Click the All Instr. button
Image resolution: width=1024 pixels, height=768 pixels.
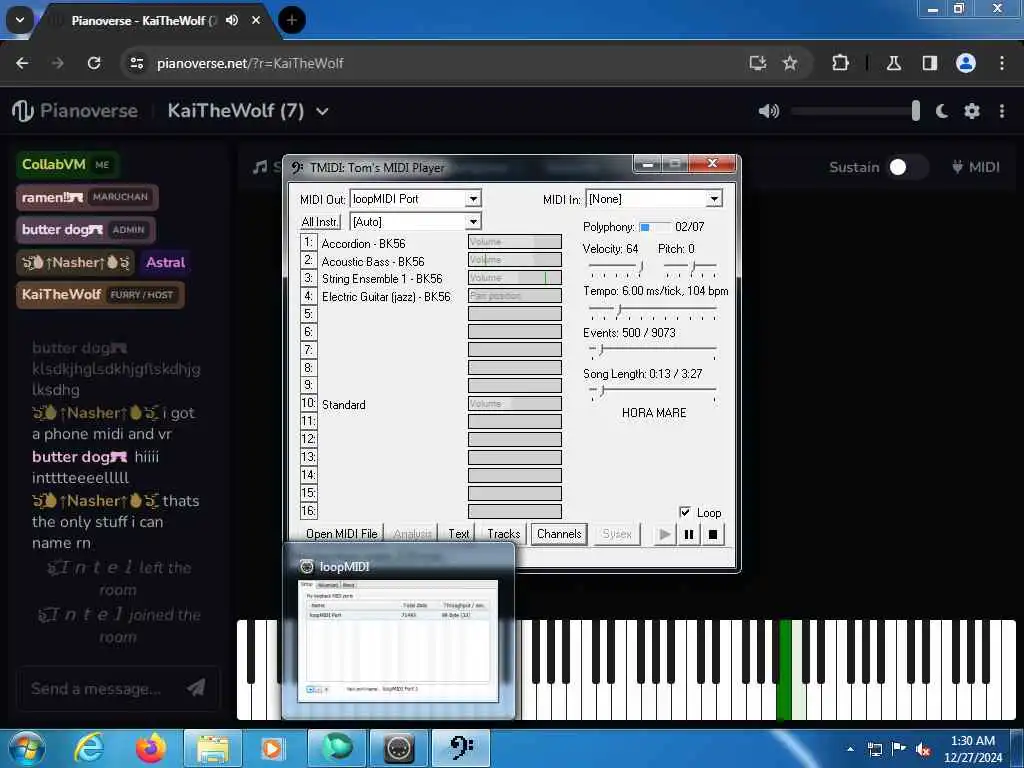pyautogui.click(x=320, y=222)
